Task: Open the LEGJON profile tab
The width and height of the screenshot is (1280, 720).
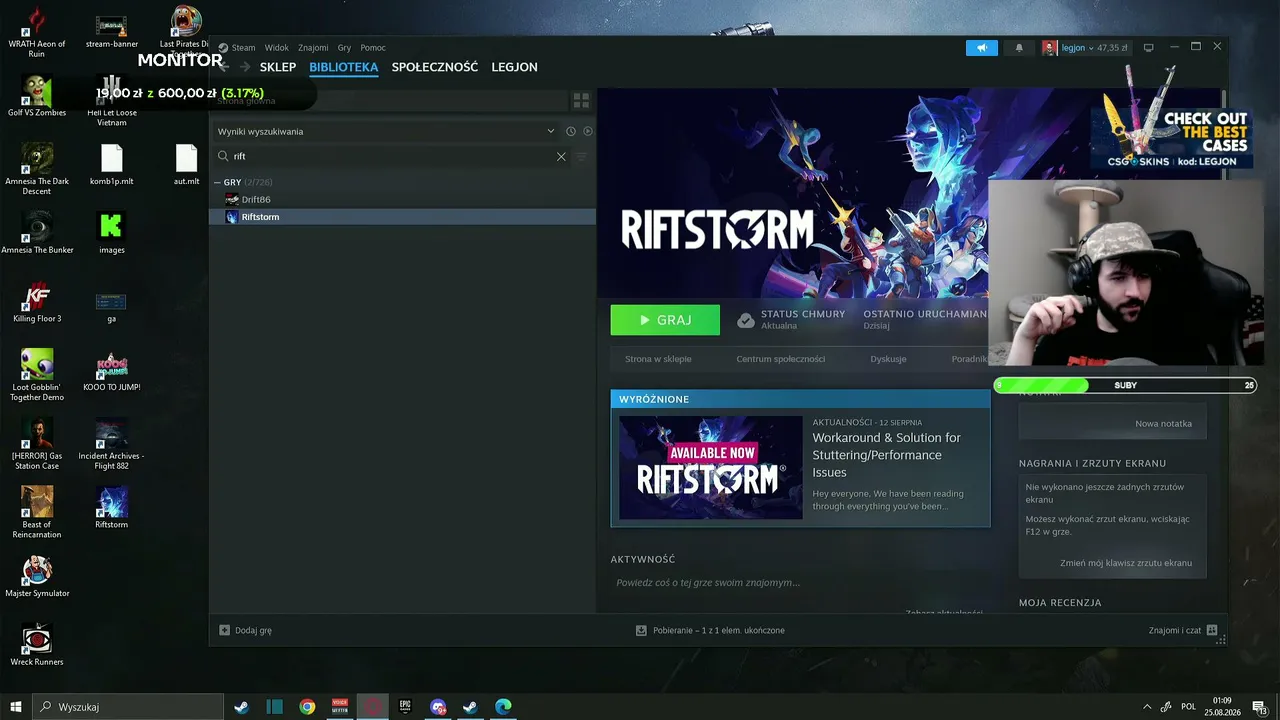Action: pyautogui.click(x=515, y=67)
